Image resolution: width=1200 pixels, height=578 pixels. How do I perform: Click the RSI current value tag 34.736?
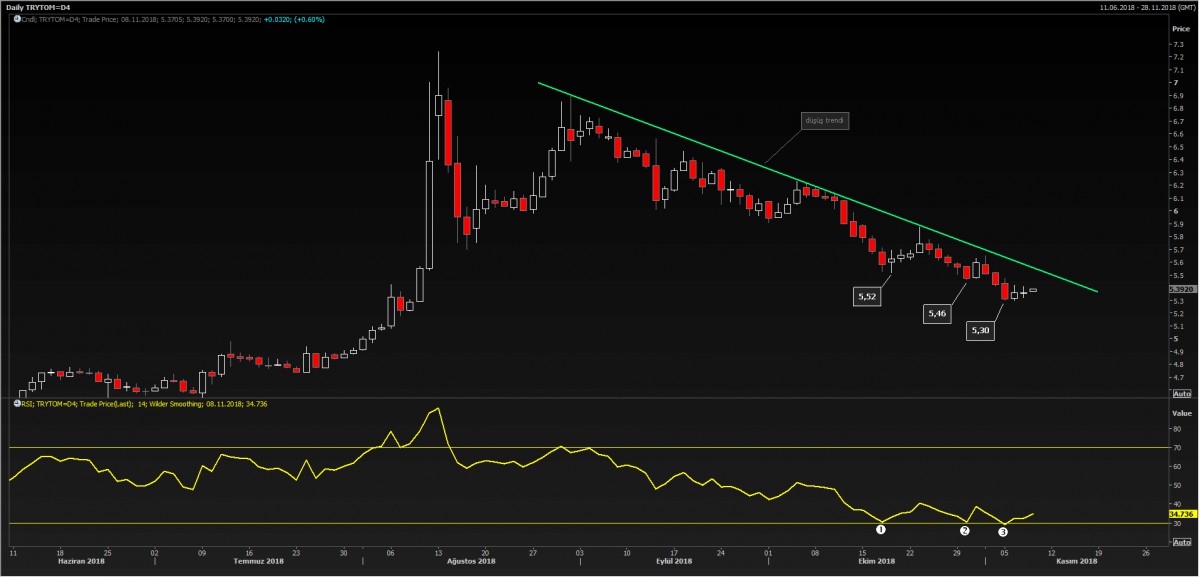point(1181,513)
